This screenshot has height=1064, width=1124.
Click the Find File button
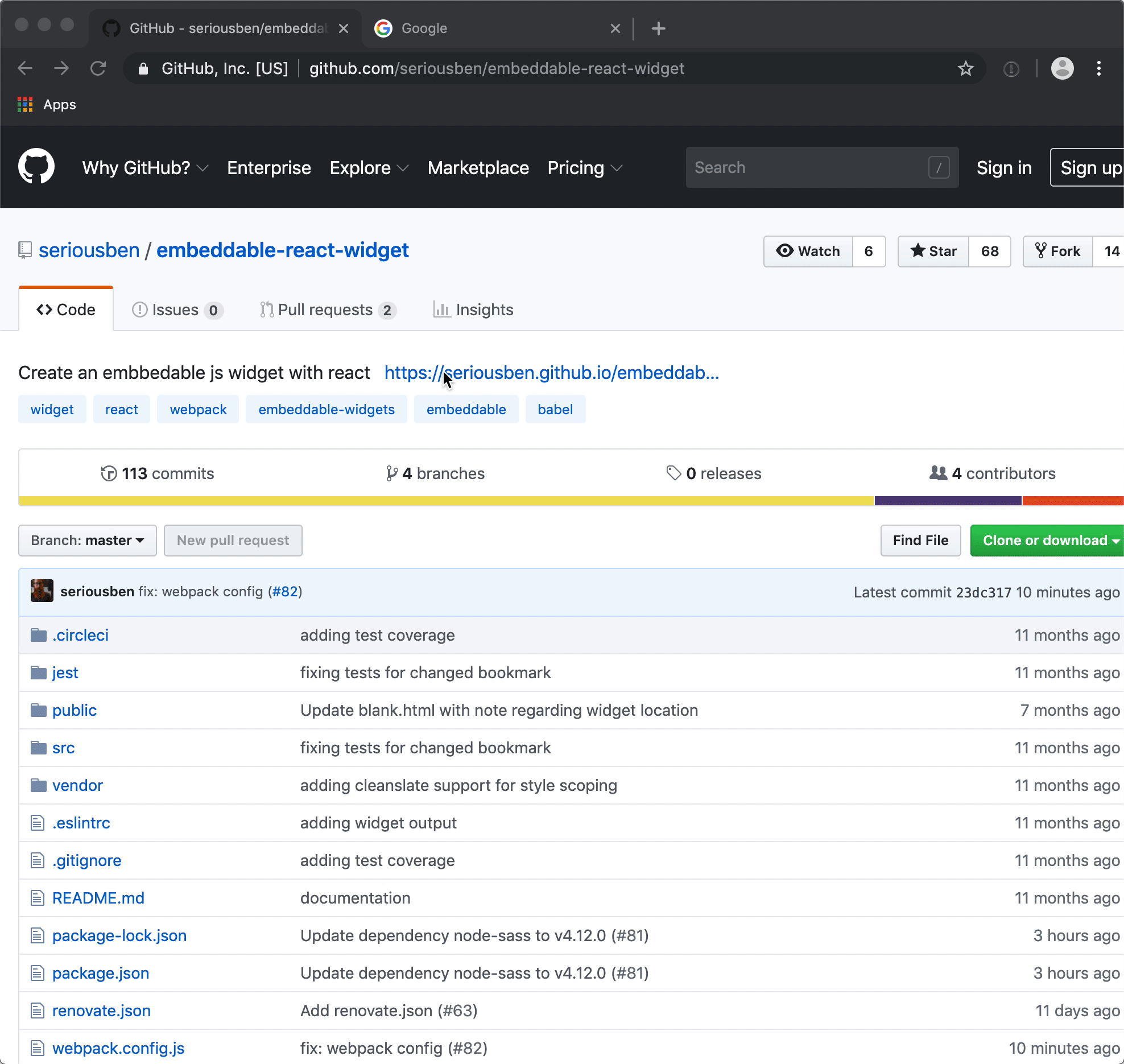point(920,541)
